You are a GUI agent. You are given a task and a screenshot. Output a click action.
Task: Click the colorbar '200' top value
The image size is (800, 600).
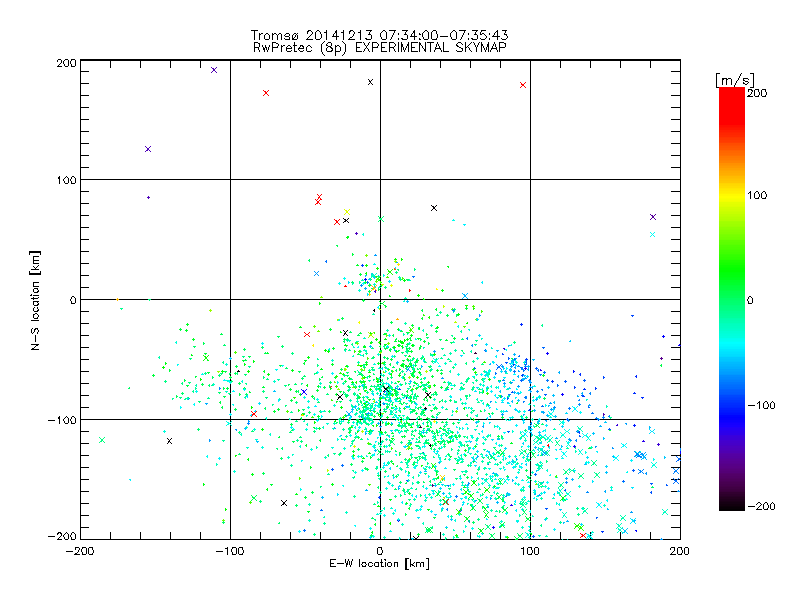click(x=757, y=93)
